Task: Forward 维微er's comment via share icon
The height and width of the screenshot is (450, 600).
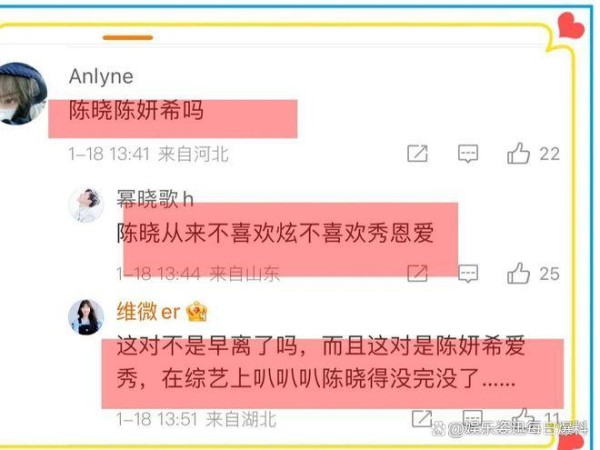Action: [422, 418]
